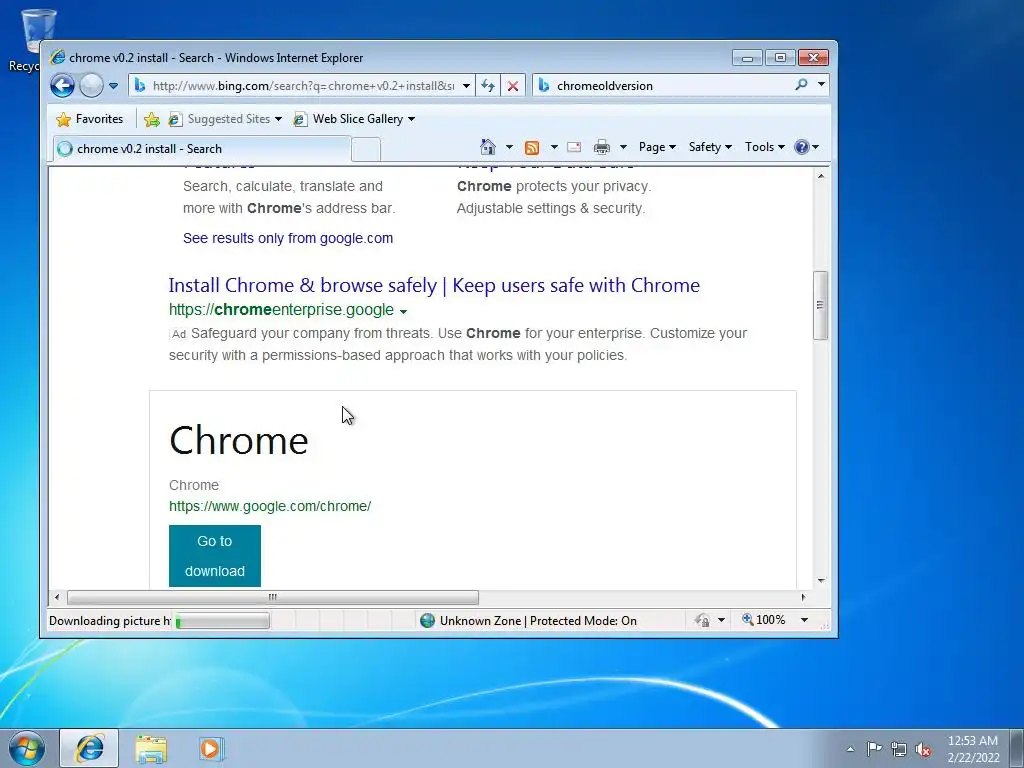Viewport: 1024px width, 768px height.
Task: Open Windows Media Player from taskbar
Action: point(211,749)
